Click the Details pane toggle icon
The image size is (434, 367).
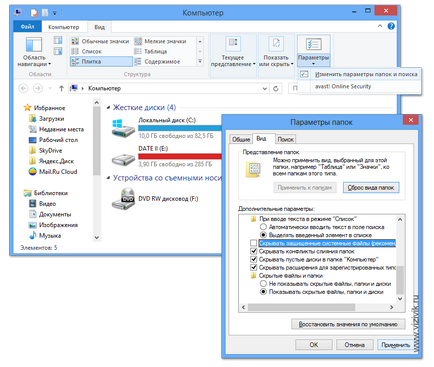[58, 51]
